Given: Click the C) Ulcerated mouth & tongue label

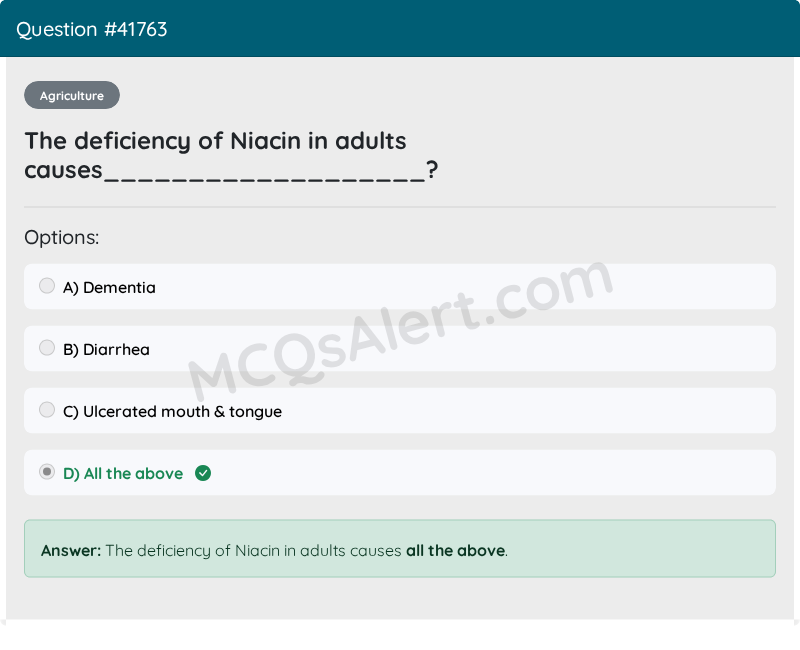Looking at the screenshot, I should [172, 412].
